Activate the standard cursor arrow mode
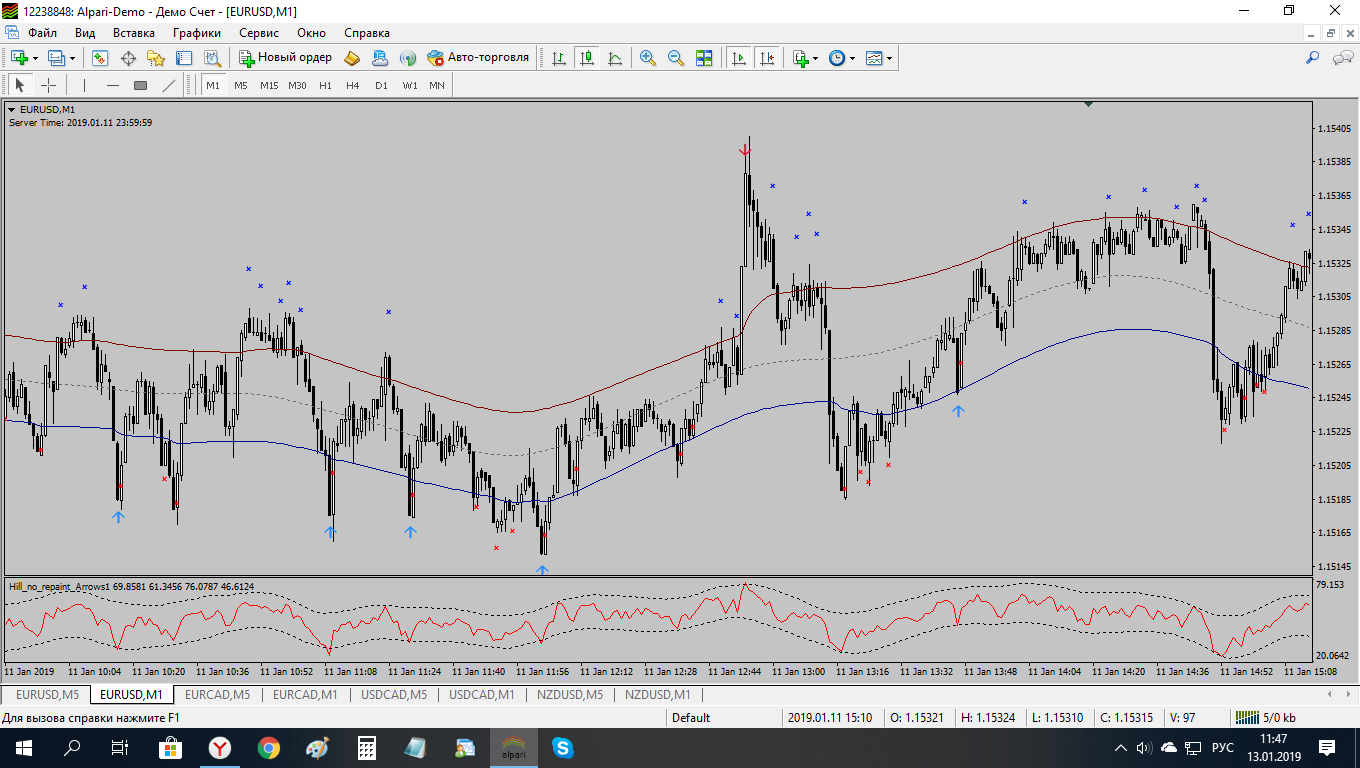The image size is (1360, 768). (20, 86)
